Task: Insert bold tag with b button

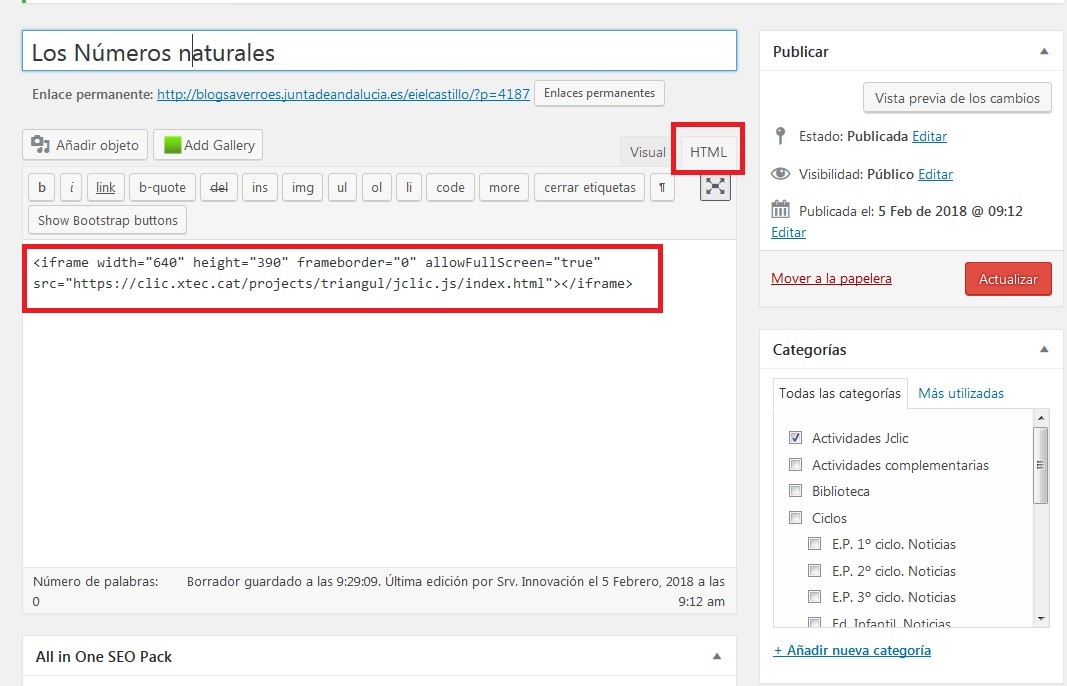Action: tap(42, 188)
